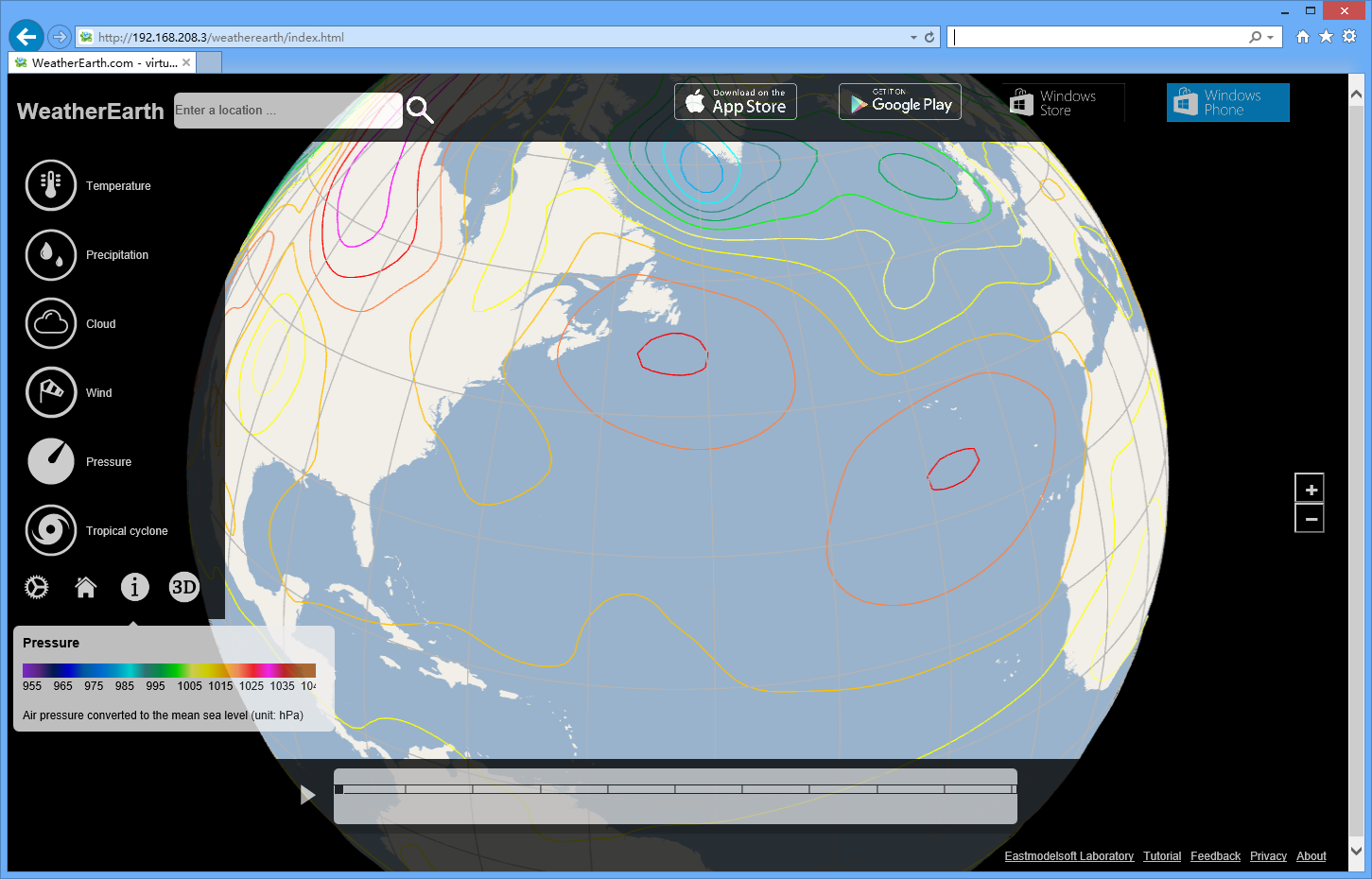Switch to 3D globe mode

(184, 587)
